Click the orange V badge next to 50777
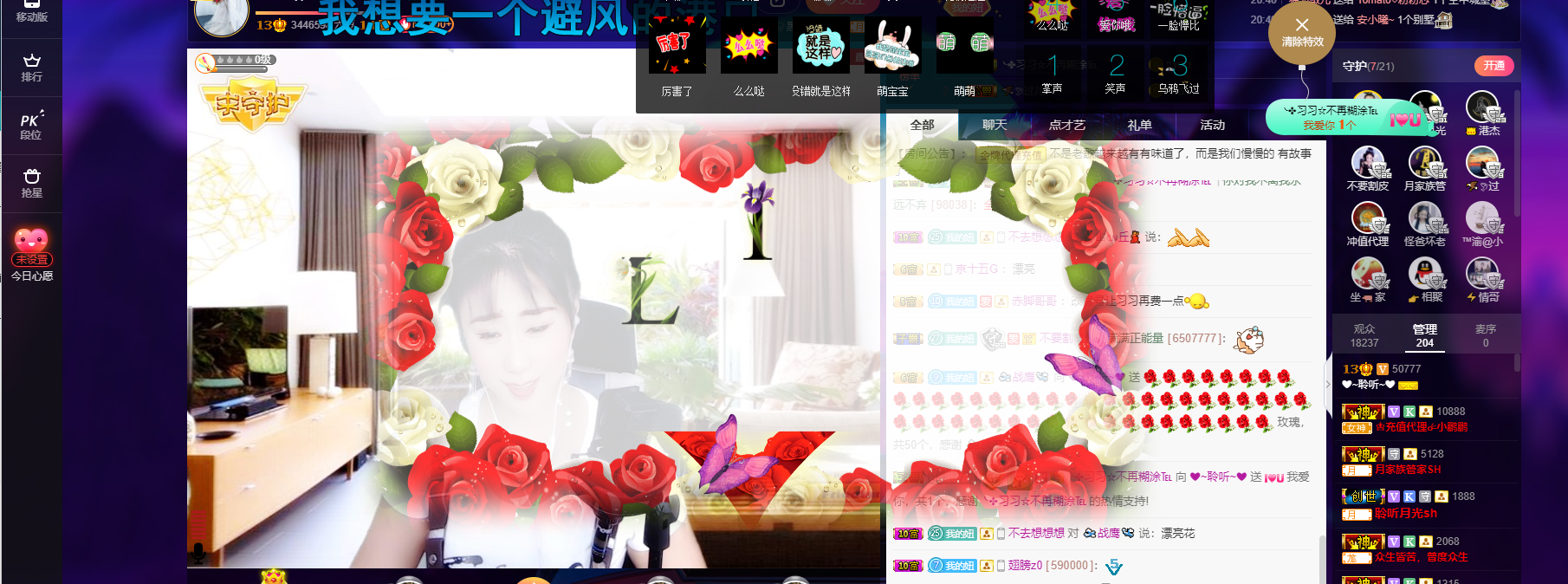The height and width of the screenshot is (584, 1568). click(x=1383, y=369)
